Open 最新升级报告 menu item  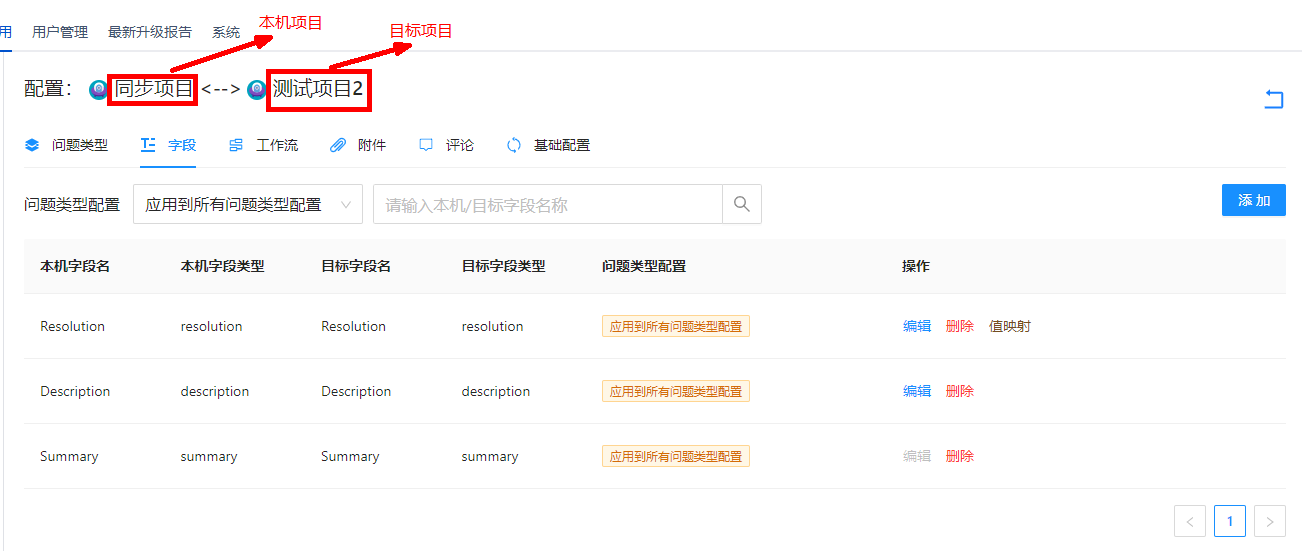coord(150,32)
